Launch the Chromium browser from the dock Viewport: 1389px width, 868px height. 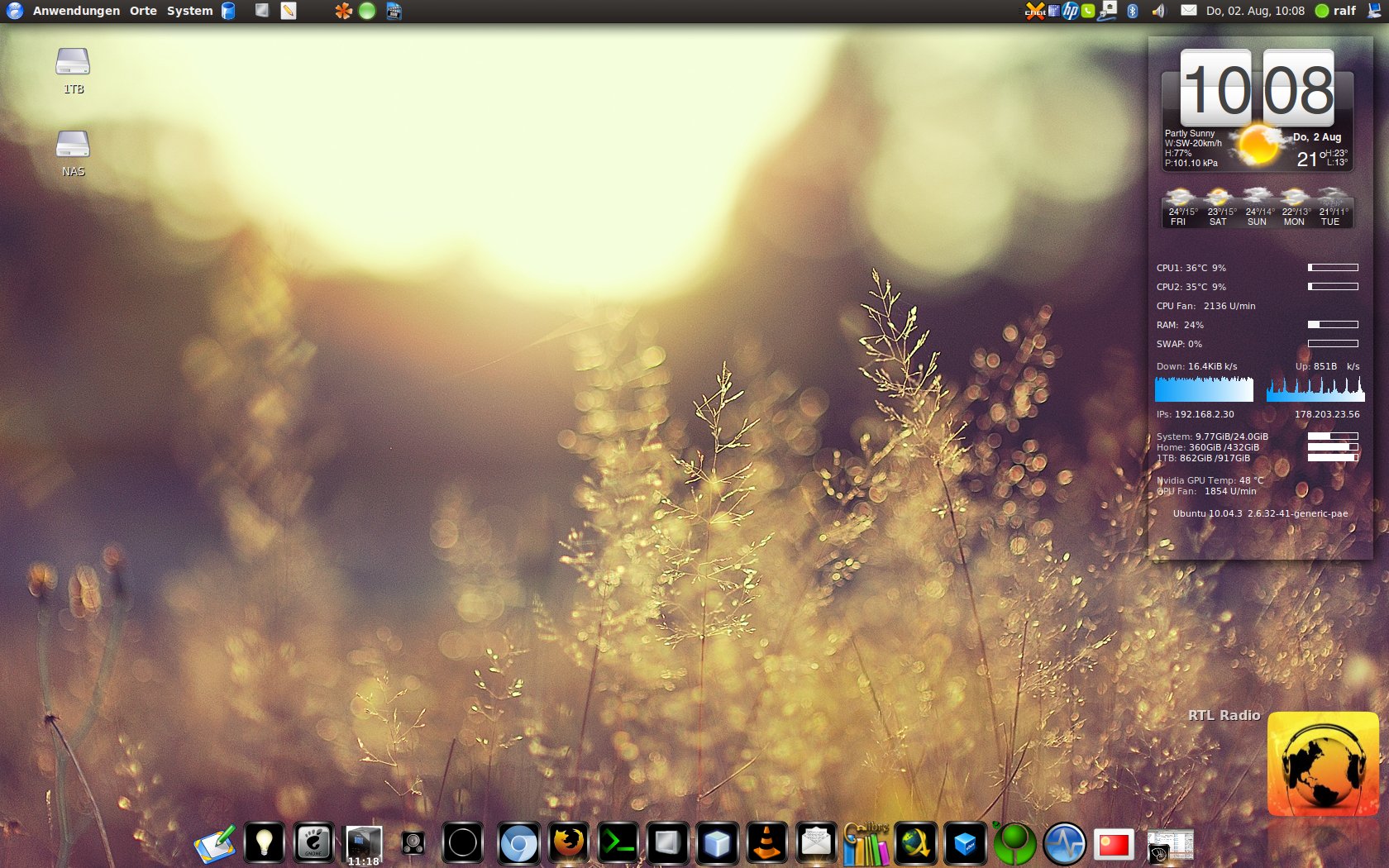(x=519, y=843)
